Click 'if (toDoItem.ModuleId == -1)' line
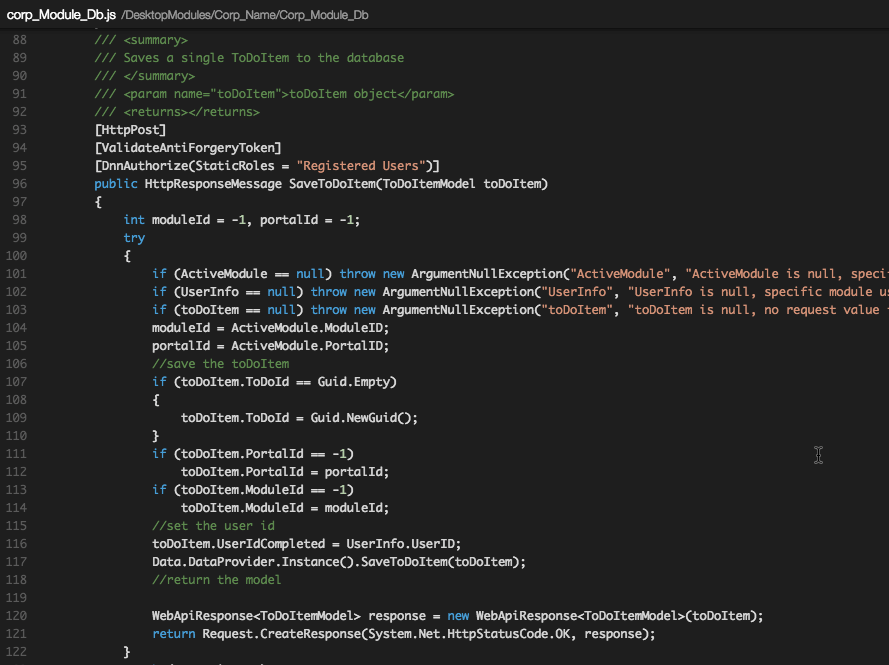 tap(253, 490)
